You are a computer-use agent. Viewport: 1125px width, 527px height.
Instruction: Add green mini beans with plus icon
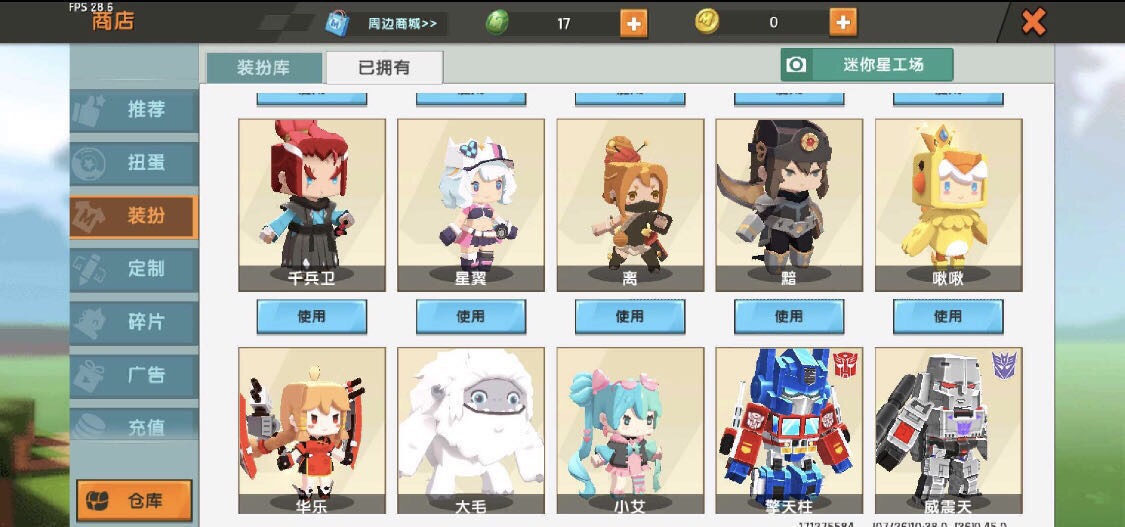[x=632, y=23]
